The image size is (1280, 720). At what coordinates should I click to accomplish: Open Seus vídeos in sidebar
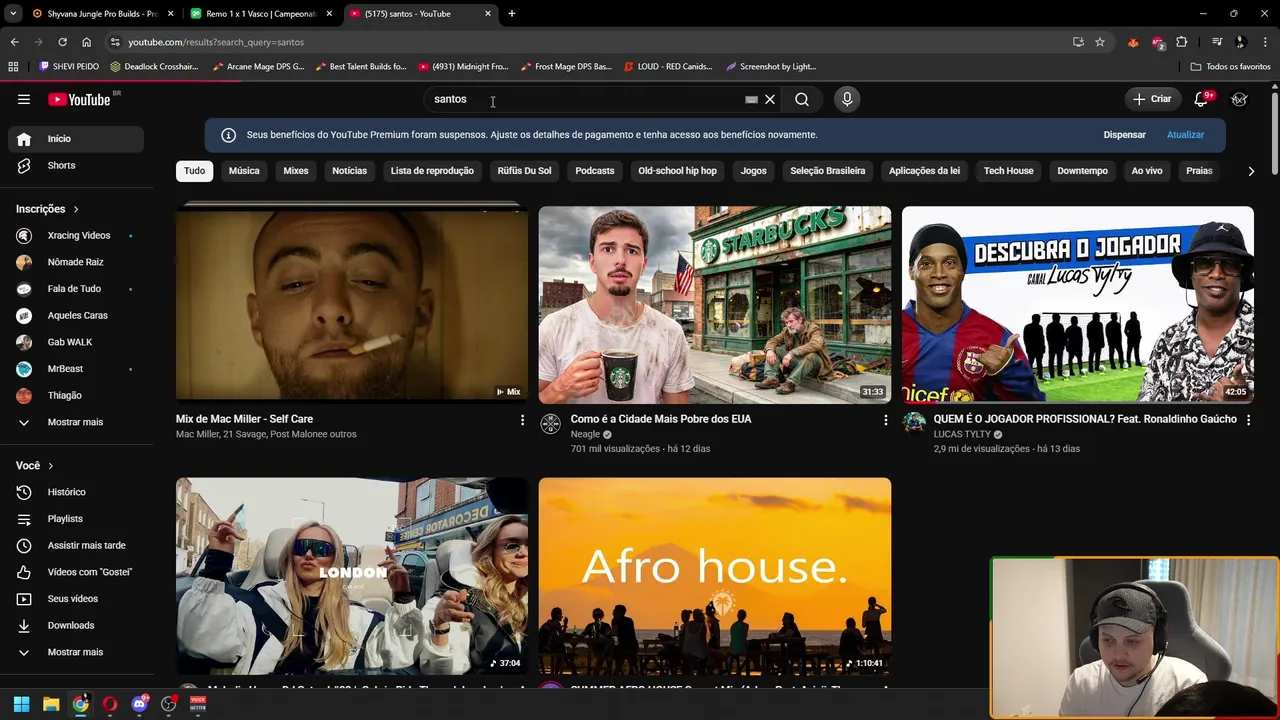[76, 599]
